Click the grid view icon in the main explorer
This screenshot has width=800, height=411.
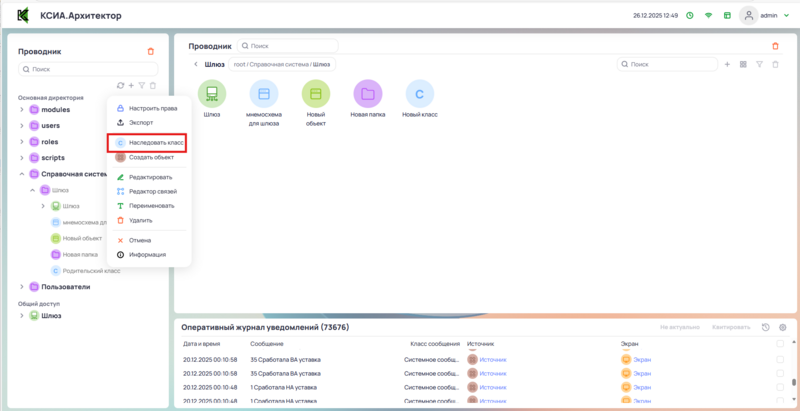[742, 65]
